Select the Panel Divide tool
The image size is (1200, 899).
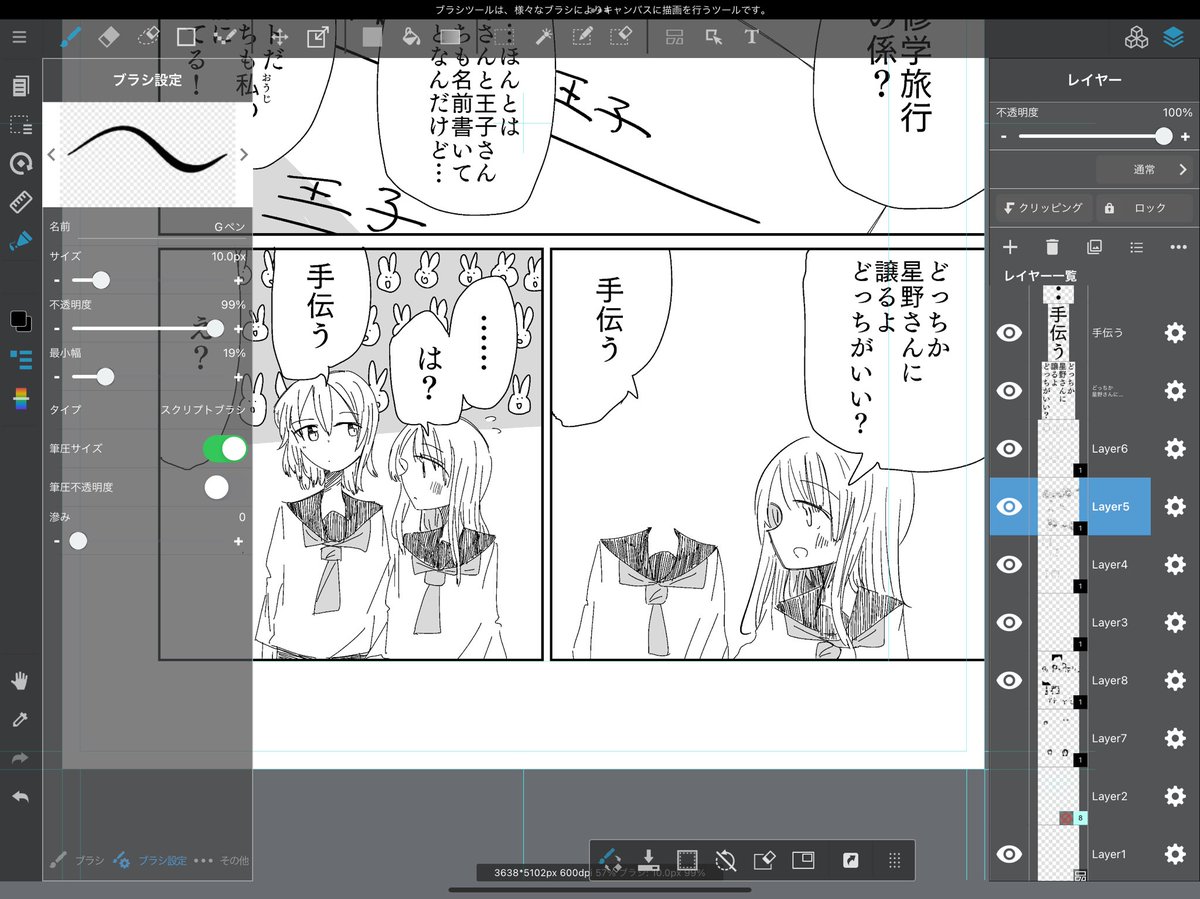coord(675,37)
